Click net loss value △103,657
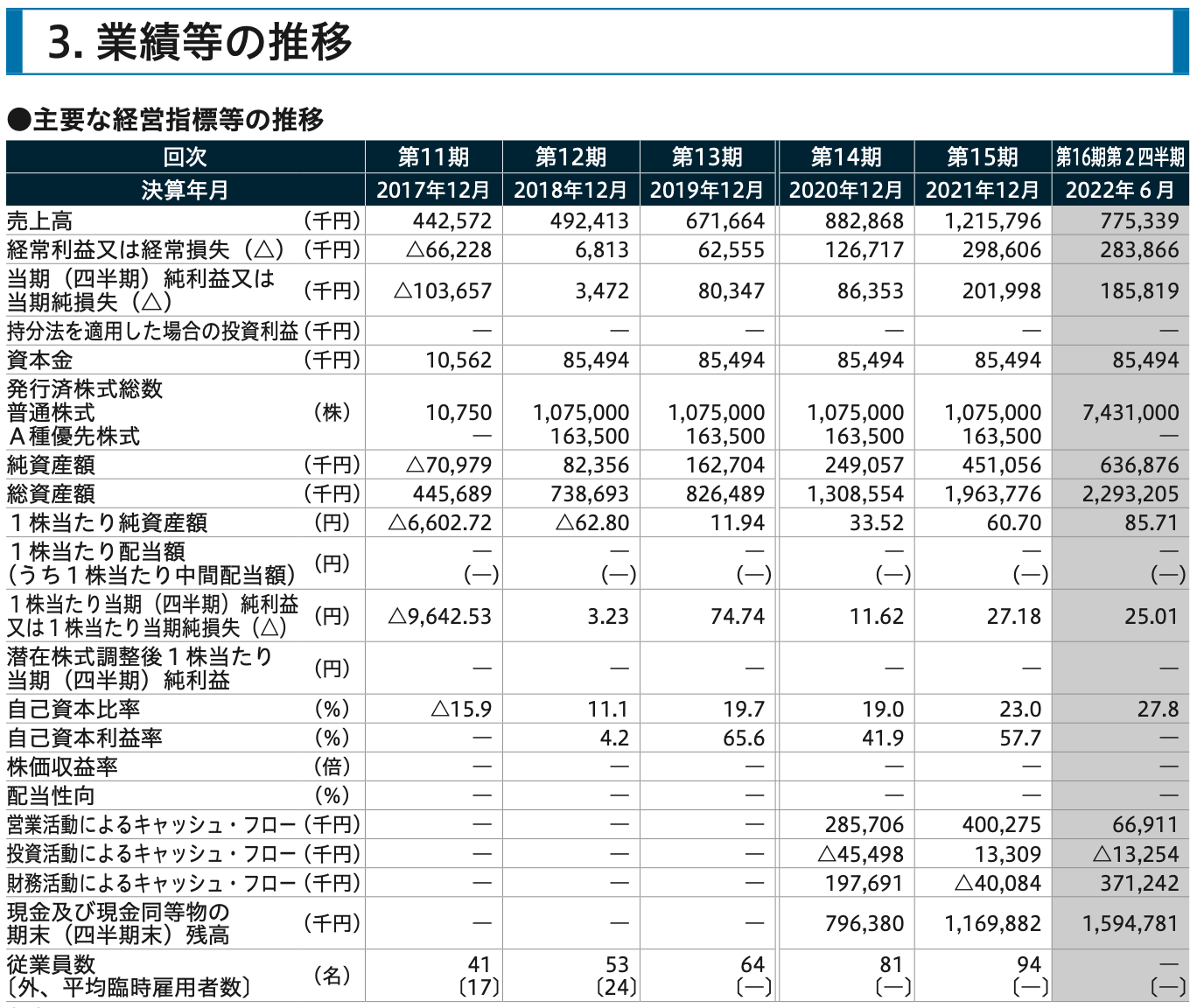The height and width of the screenshot is (1008, 1197). tap(443, 290)
